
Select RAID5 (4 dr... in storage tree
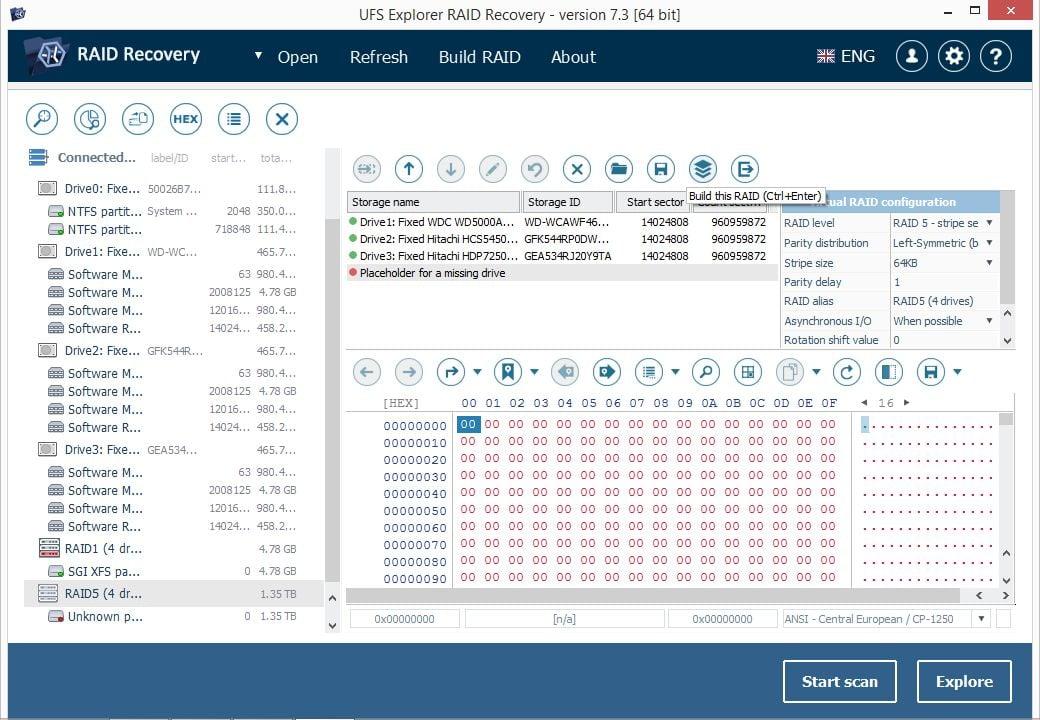point(173,594)
